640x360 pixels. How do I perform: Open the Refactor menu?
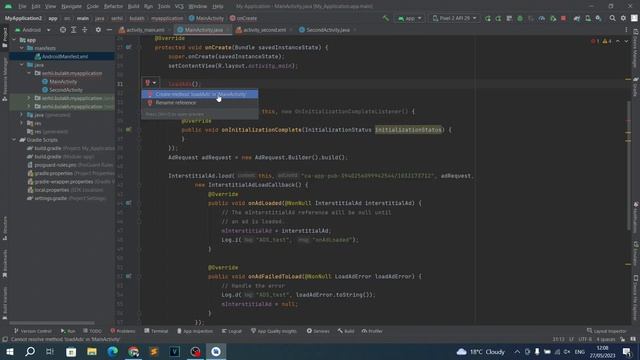click(x=113, y=6)
